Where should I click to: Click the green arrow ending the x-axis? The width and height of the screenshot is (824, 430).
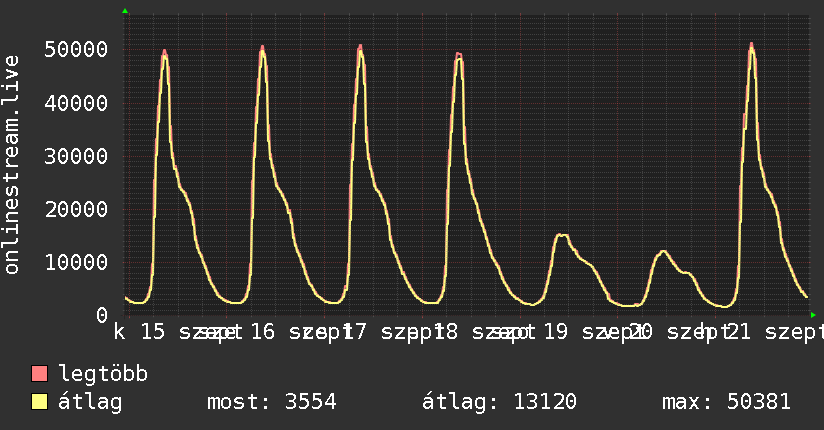point(813,315)
